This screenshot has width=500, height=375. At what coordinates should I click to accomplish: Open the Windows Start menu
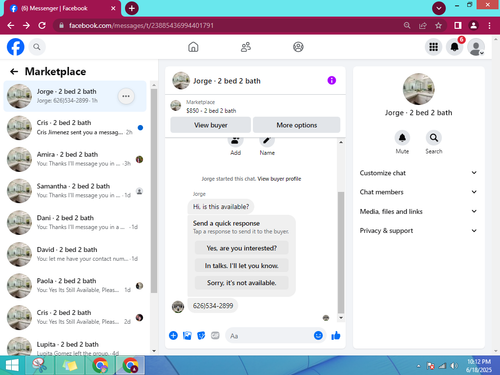[x=12, y=365]
